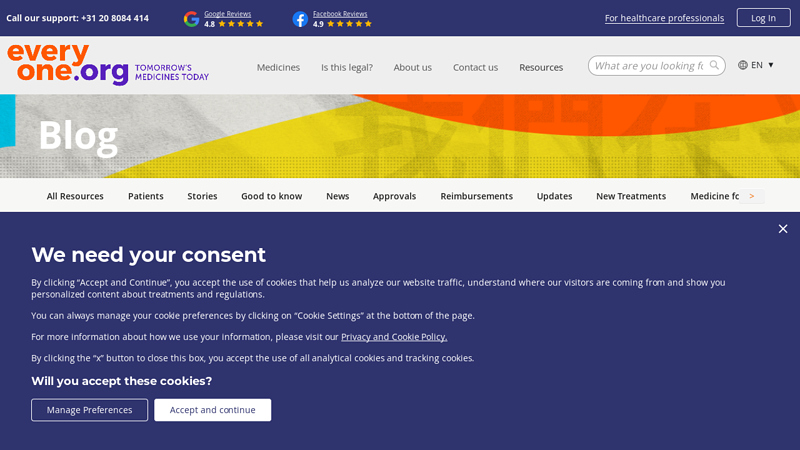This screenshot has width=800, height=450.
Task: Show more blog categories with arrow
Action: [752, 196]
